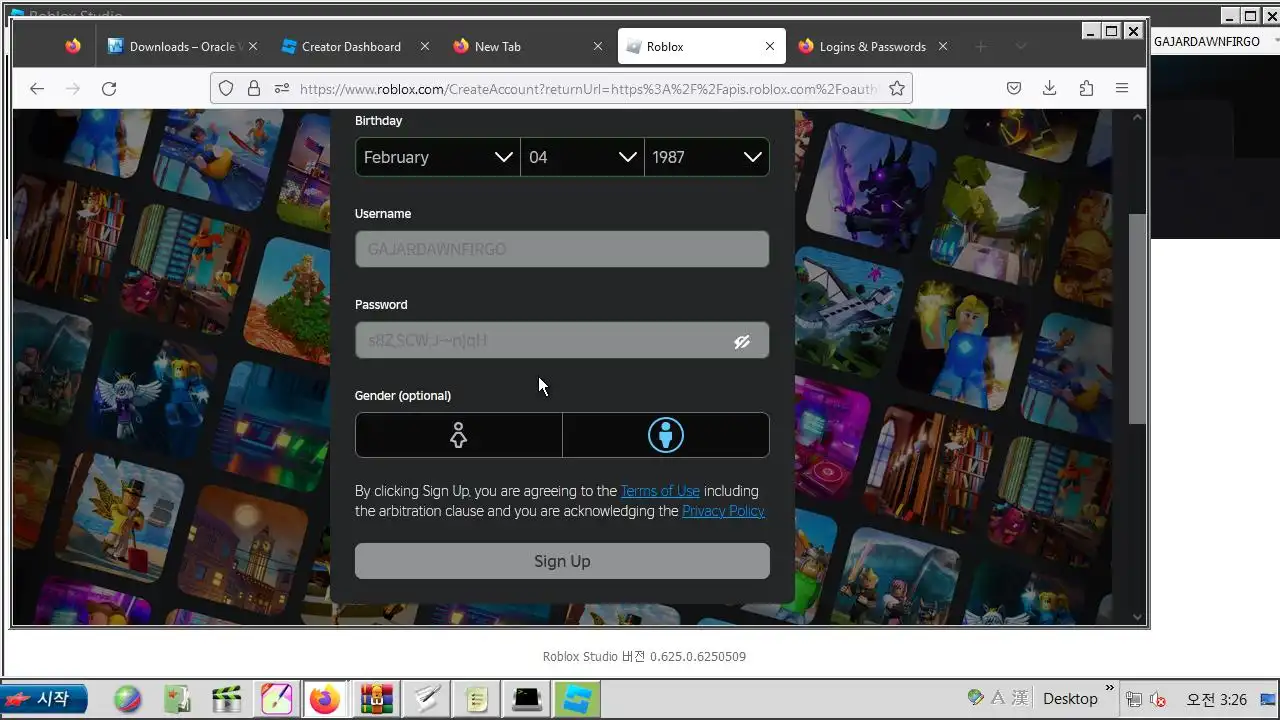
Task: Open the birthday day dropdown showing 04
Action: [583, 157]
